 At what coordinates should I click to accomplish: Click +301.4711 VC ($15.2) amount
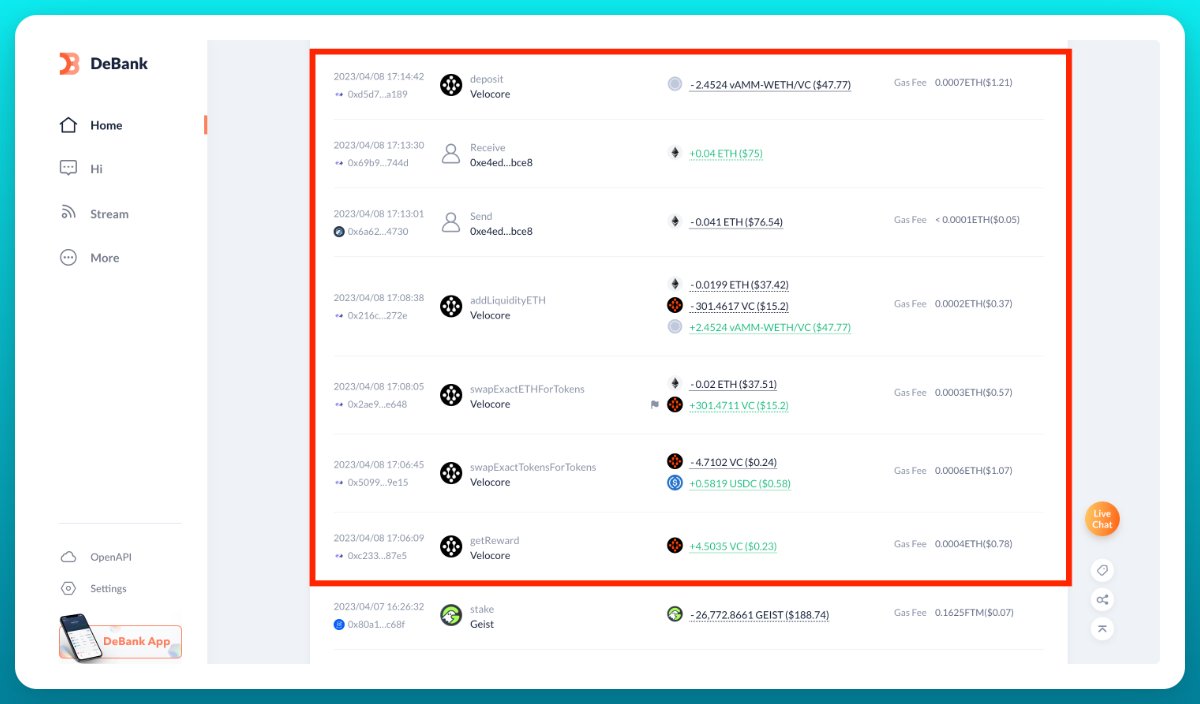739,405
